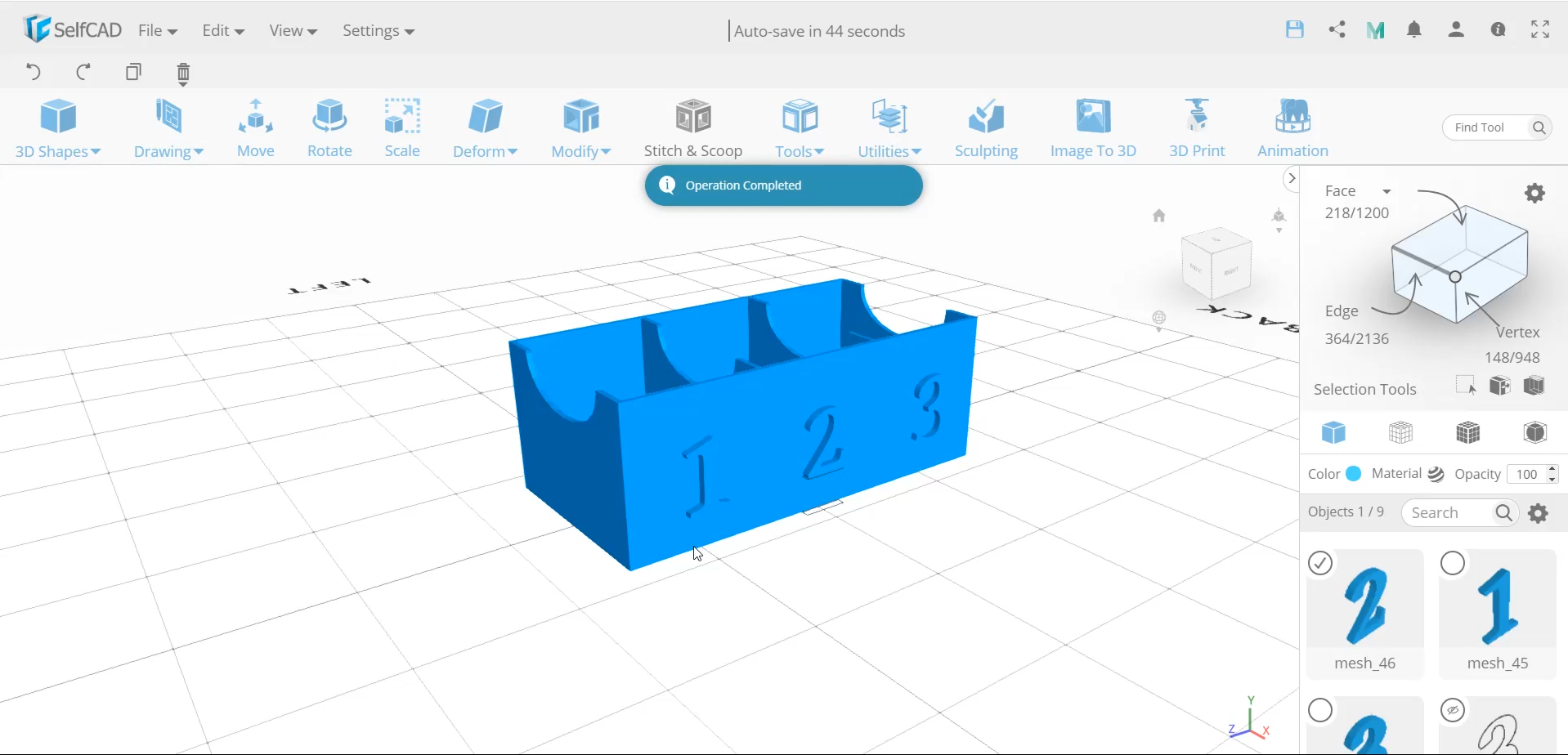The width and height of the screenshot is (1568, 755).
Task: Open the Animation tool
Action: (1292, 128)
